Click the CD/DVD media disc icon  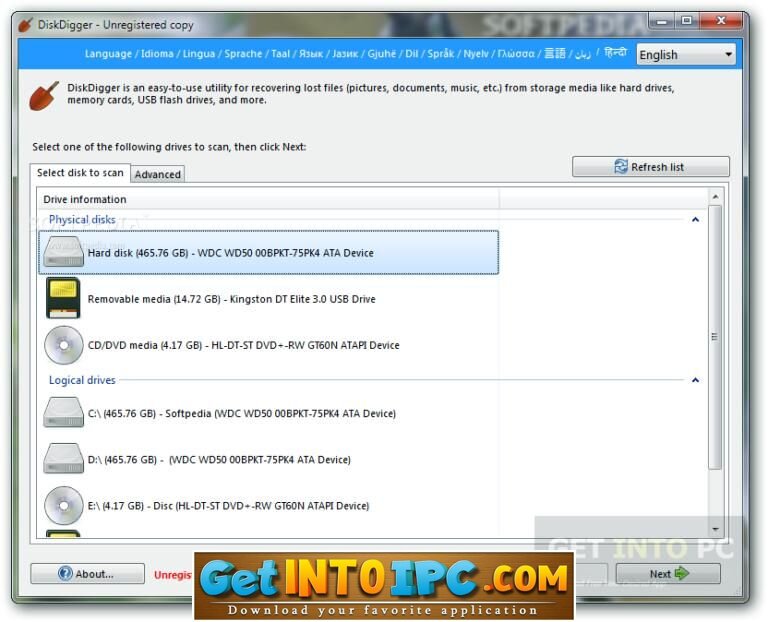64,345
